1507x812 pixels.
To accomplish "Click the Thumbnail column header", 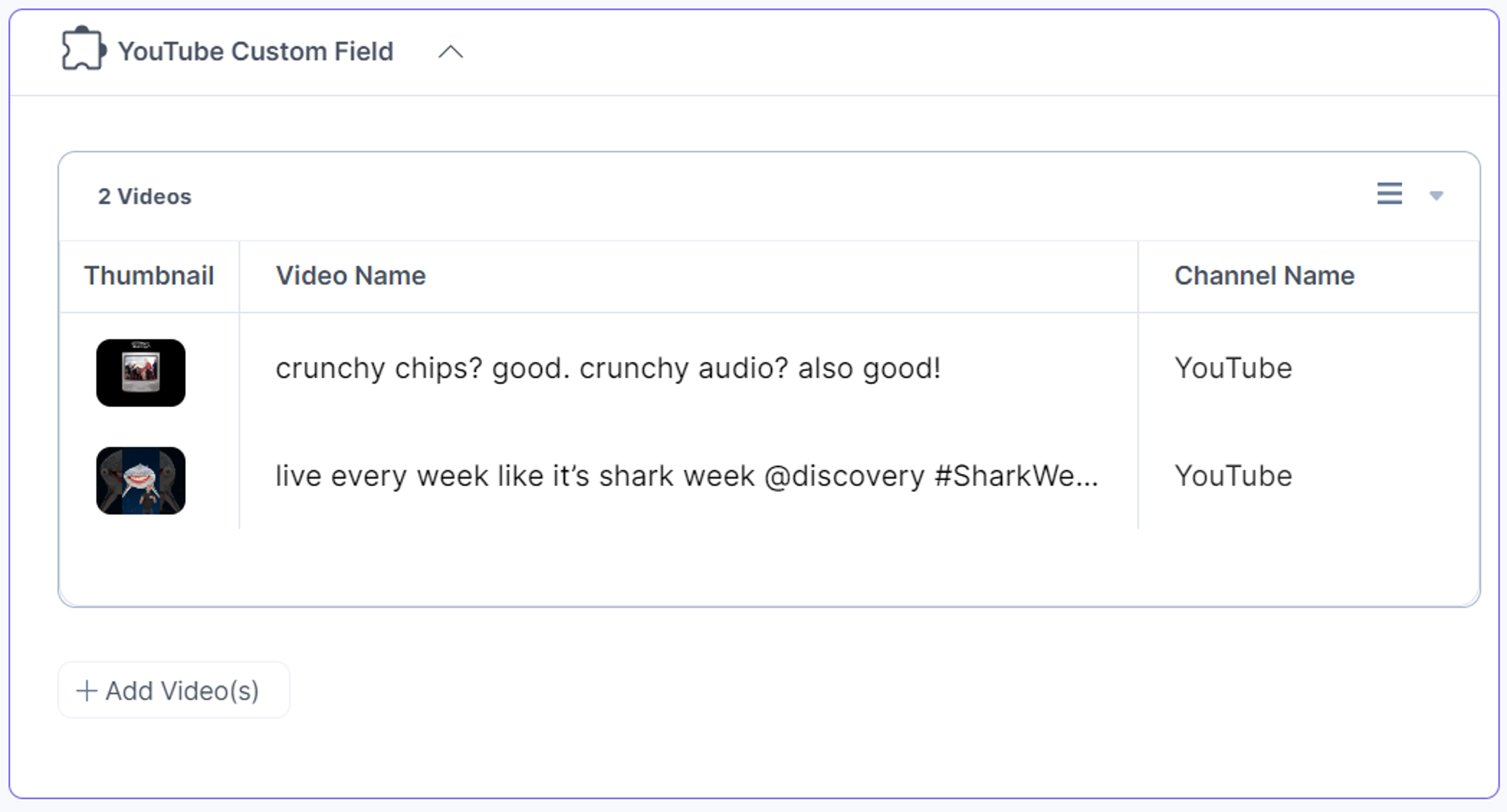I will click(149, 275).
